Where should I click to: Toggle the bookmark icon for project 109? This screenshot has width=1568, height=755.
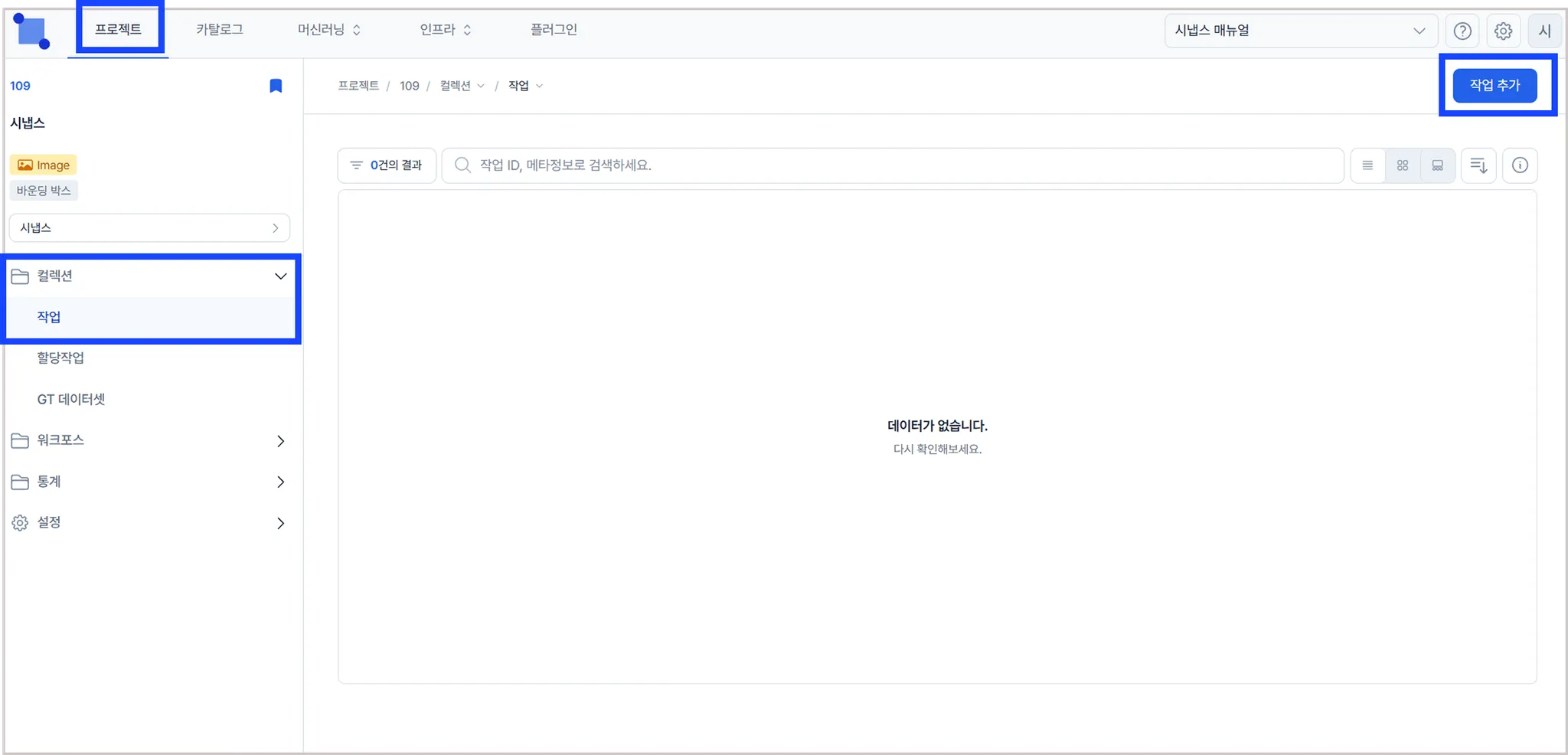[x=276, y=86]
